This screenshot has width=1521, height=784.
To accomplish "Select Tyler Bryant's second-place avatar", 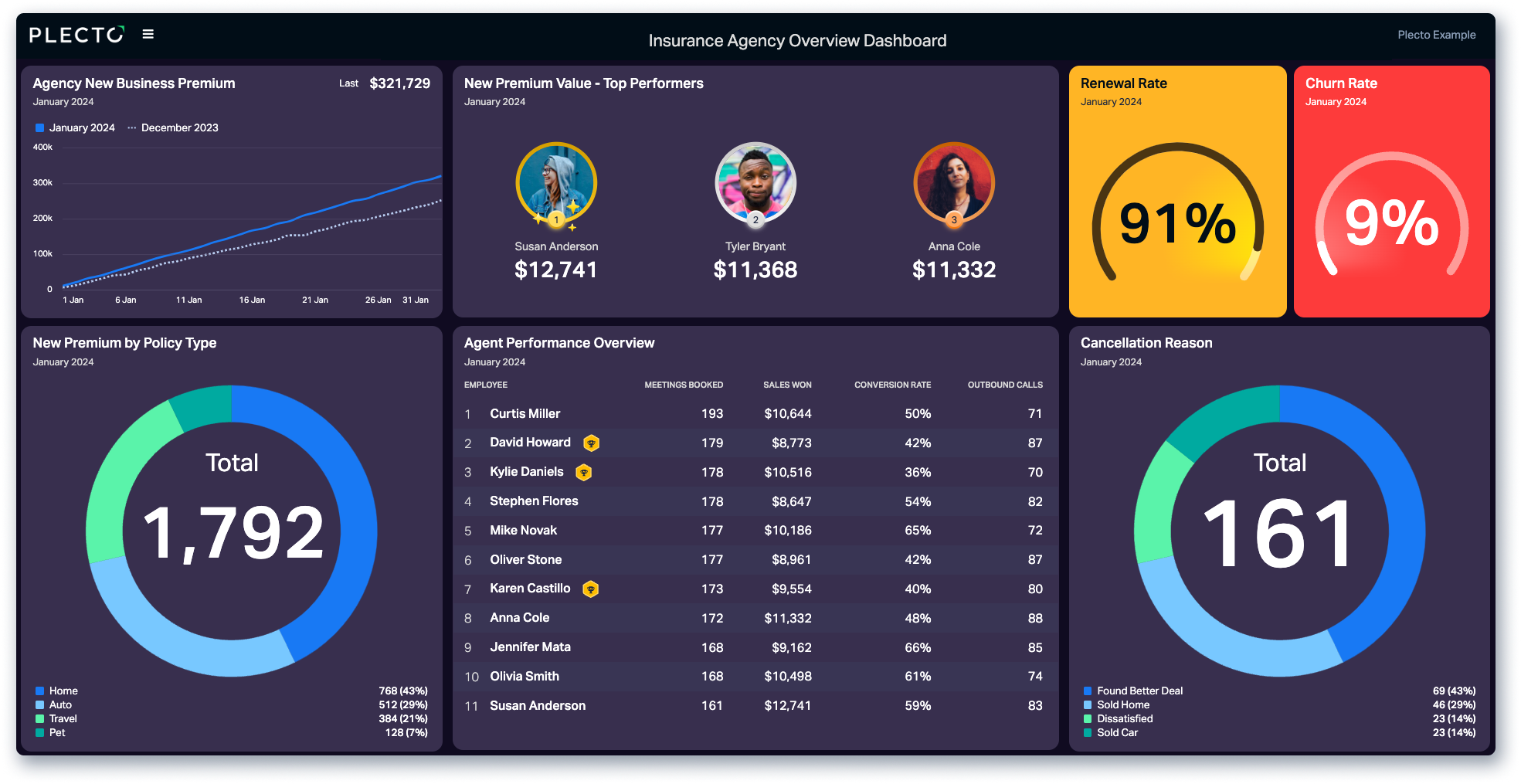I will point(755,184).
